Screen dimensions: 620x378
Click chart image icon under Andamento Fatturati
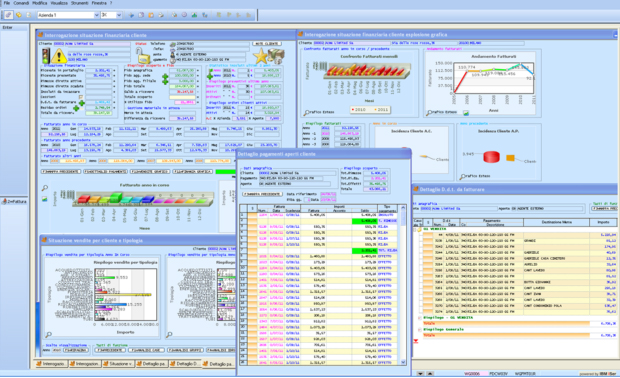tap(466, 113)
